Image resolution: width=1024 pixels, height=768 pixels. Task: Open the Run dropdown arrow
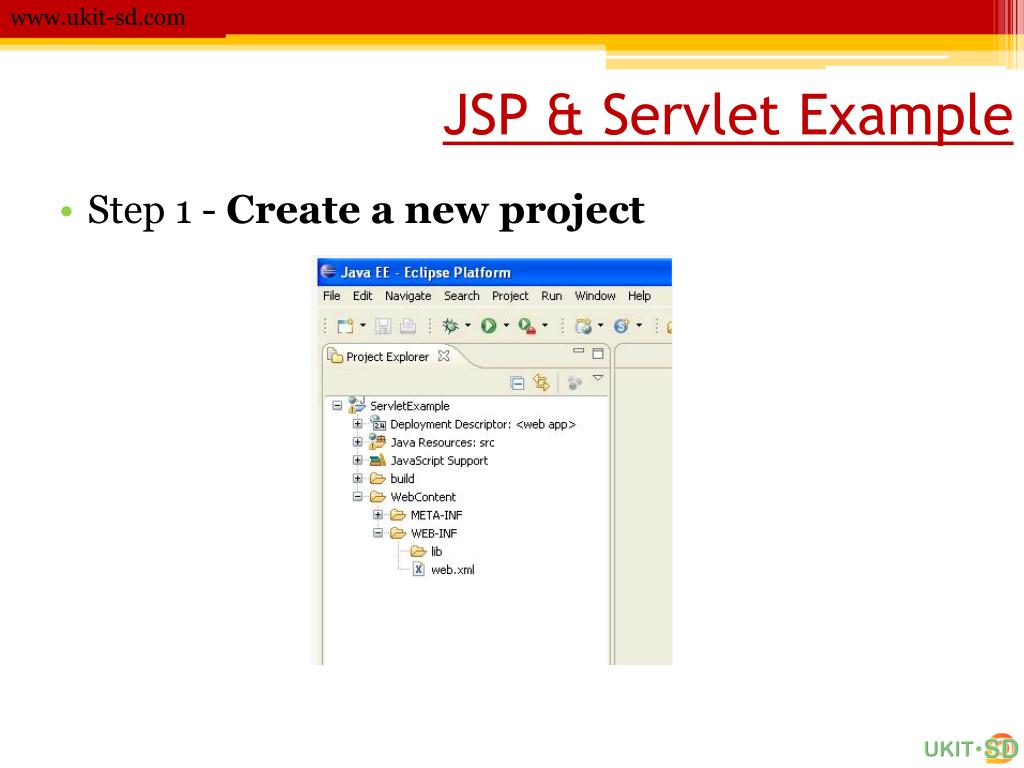[x=506, y=325]
